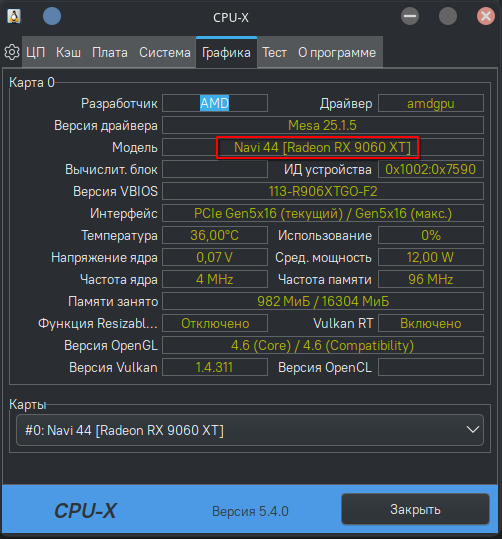The width and height of the screenshot is (502, 539).
Task: Maximize the CPU-X window
Action: pyautogui.click(x=448, y=16)
